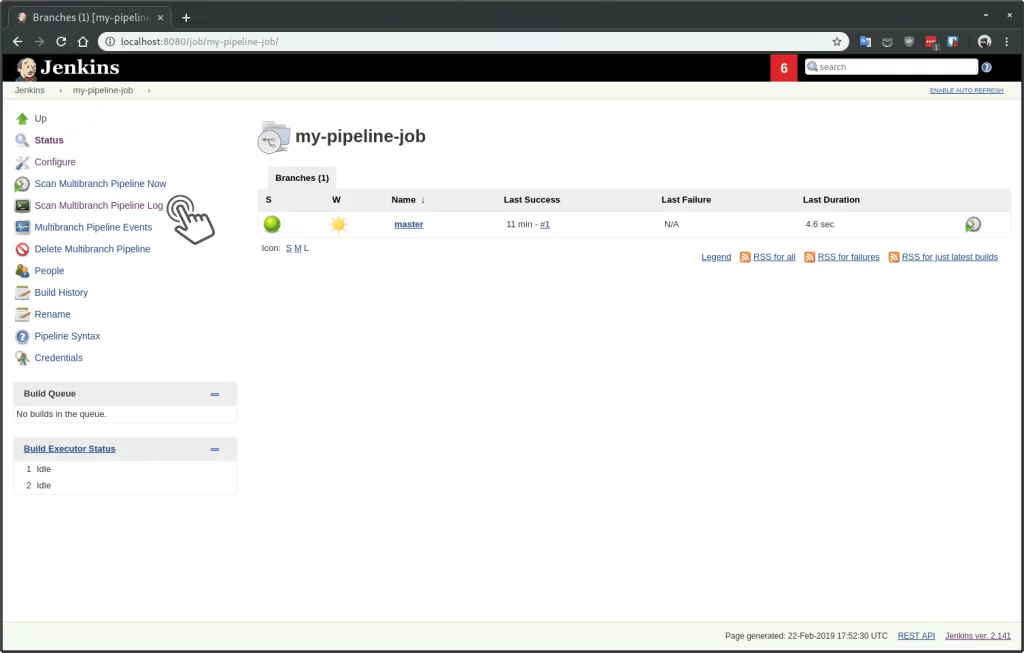The width and height of the screenshot is (1024, 653).
Task: Click the Jenkins breadcrumb link
Action: [29, 91]
